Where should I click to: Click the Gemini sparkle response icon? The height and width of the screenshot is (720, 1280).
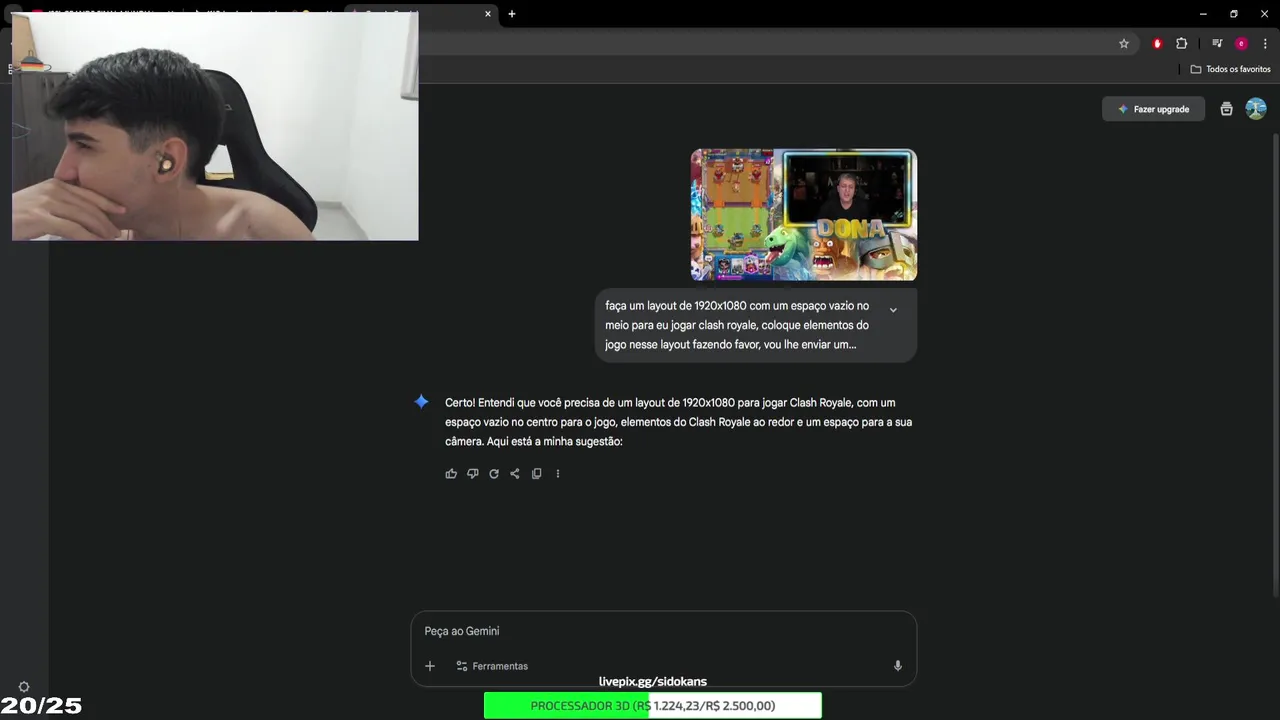point(422,402)
